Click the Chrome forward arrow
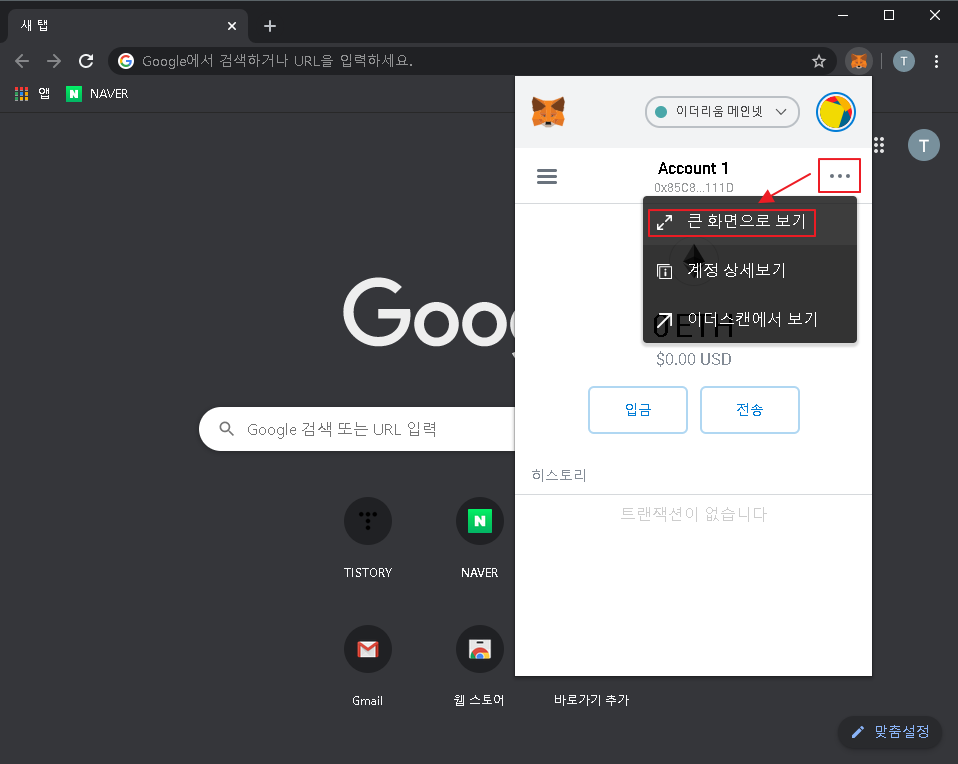958x764 pixels. click(54, 61)
